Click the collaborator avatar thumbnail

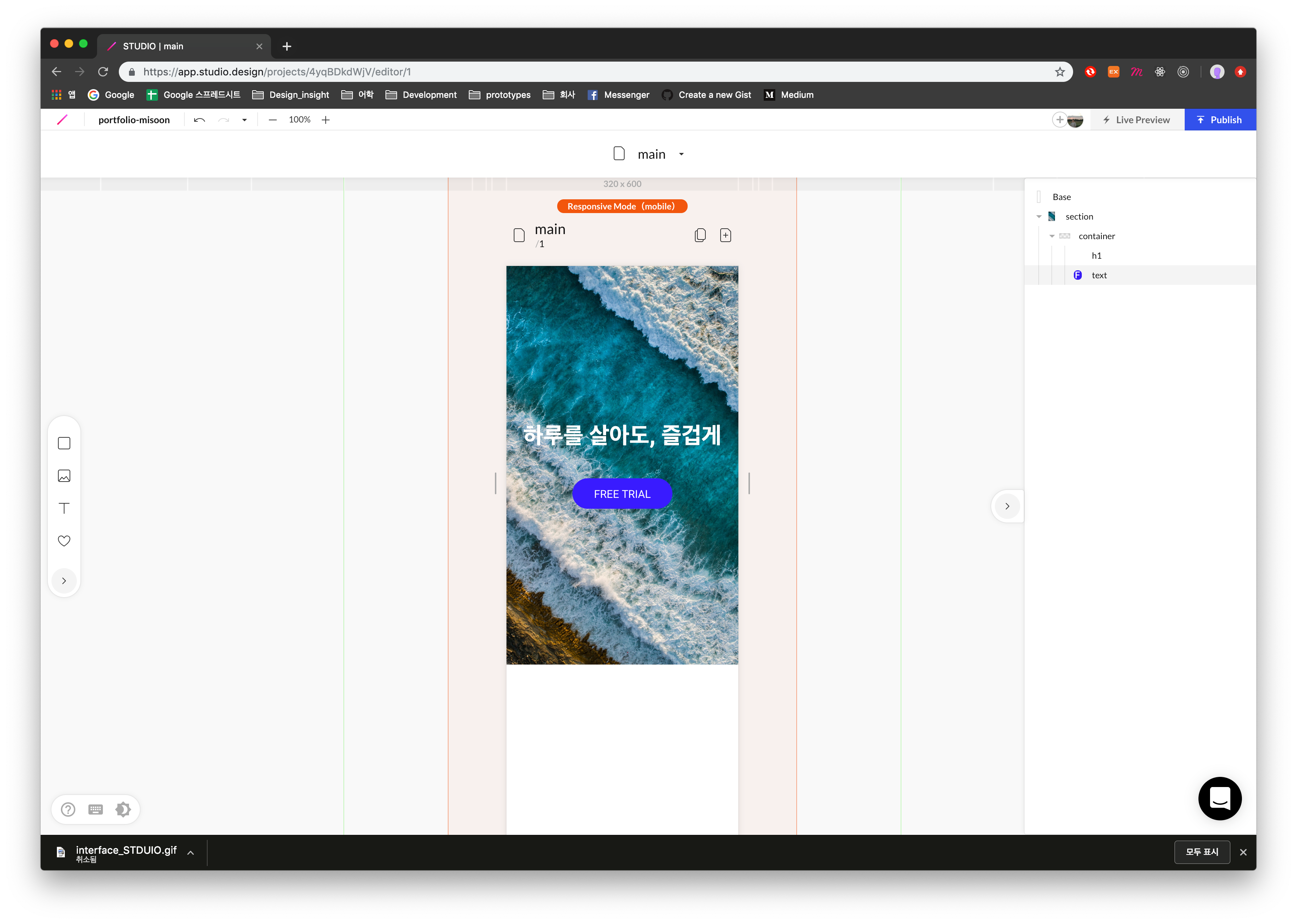click(1075, 120)
